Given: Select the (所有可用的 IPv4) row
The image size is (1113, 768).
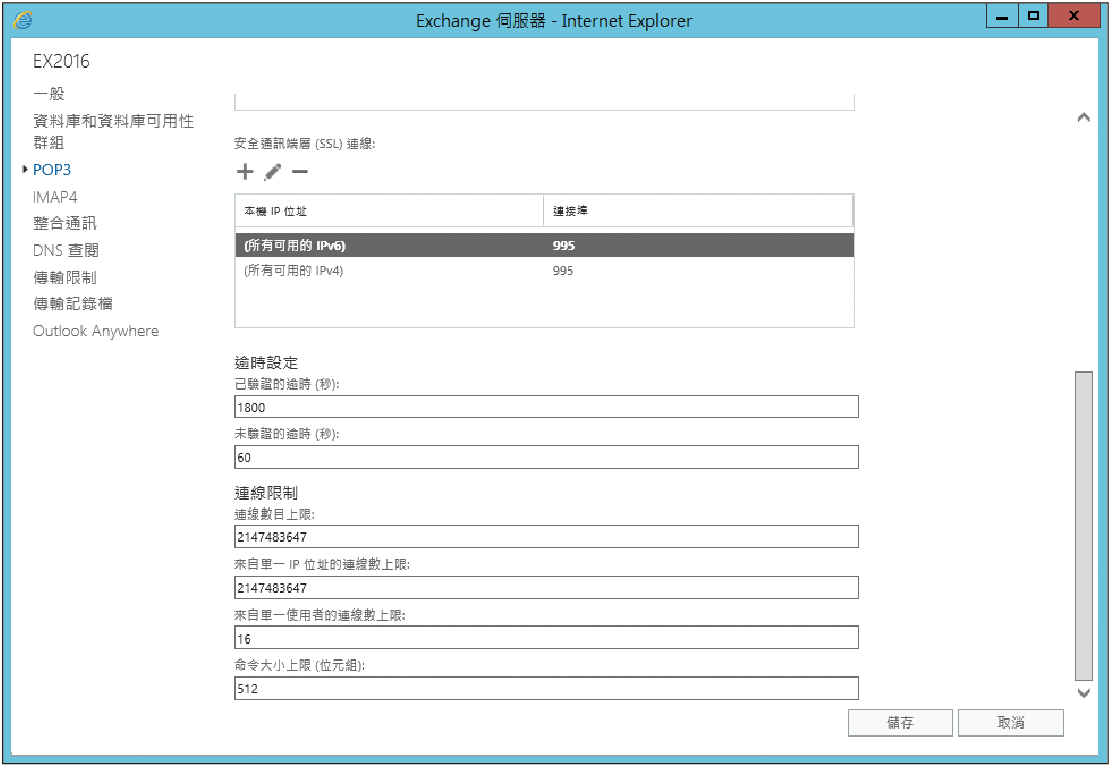Looking at the screenshot, I should 544,270.
